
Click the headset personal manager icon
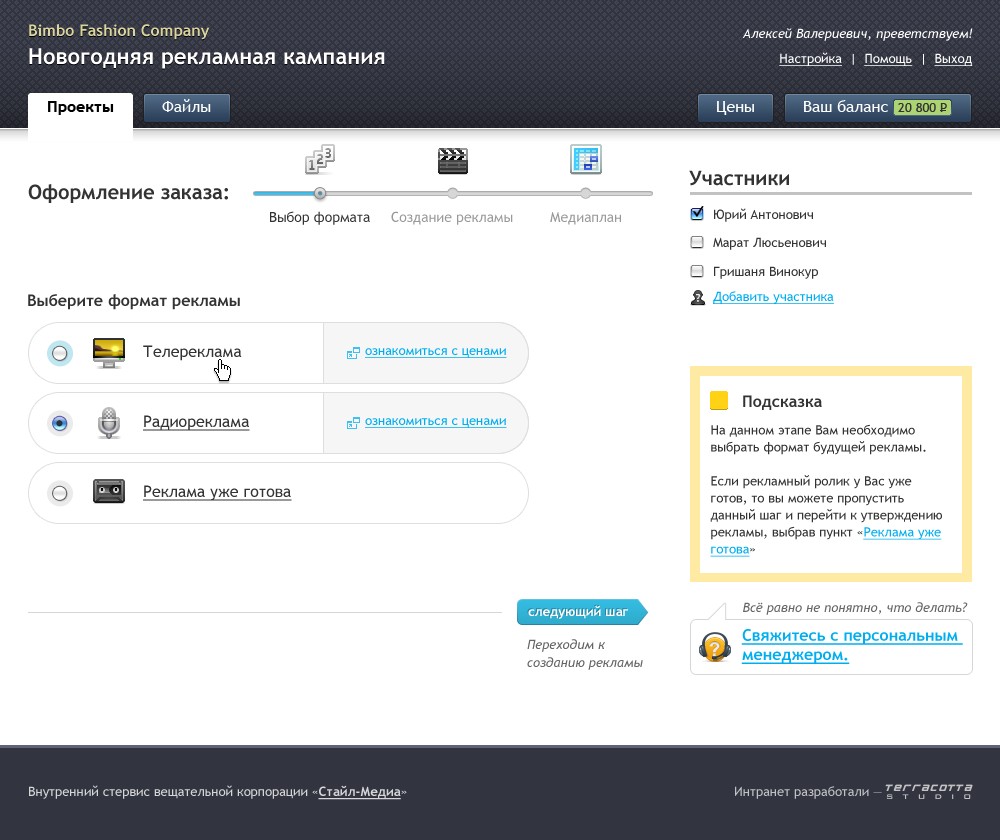pos(714,647)
